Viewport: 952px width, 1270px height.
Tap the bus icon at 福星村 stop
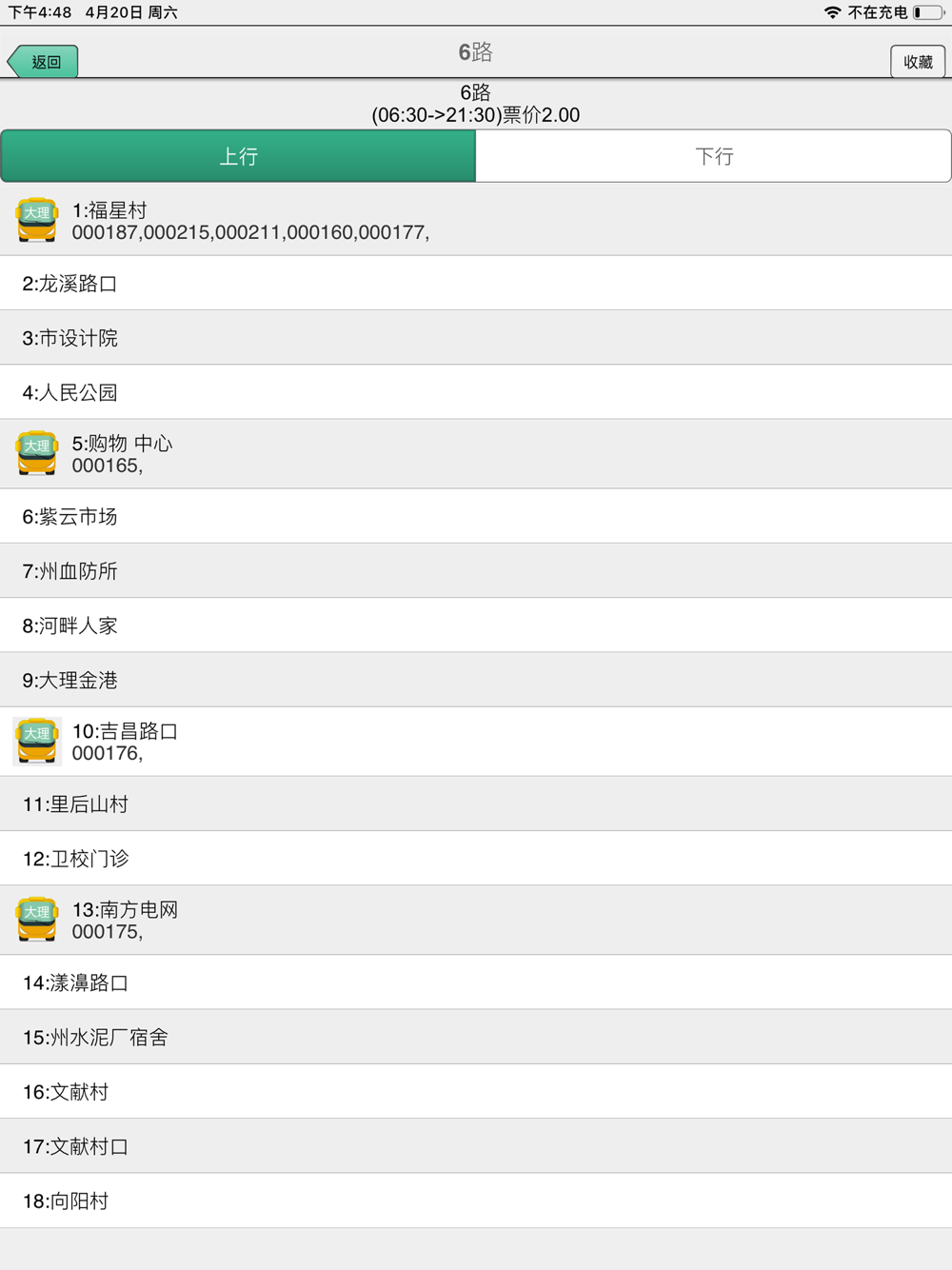pos(37,220)
